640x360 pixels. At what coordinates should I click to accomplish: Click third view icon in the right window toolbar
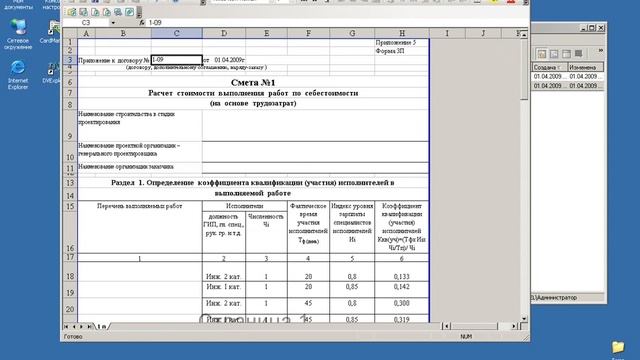(x=566, y=54)
